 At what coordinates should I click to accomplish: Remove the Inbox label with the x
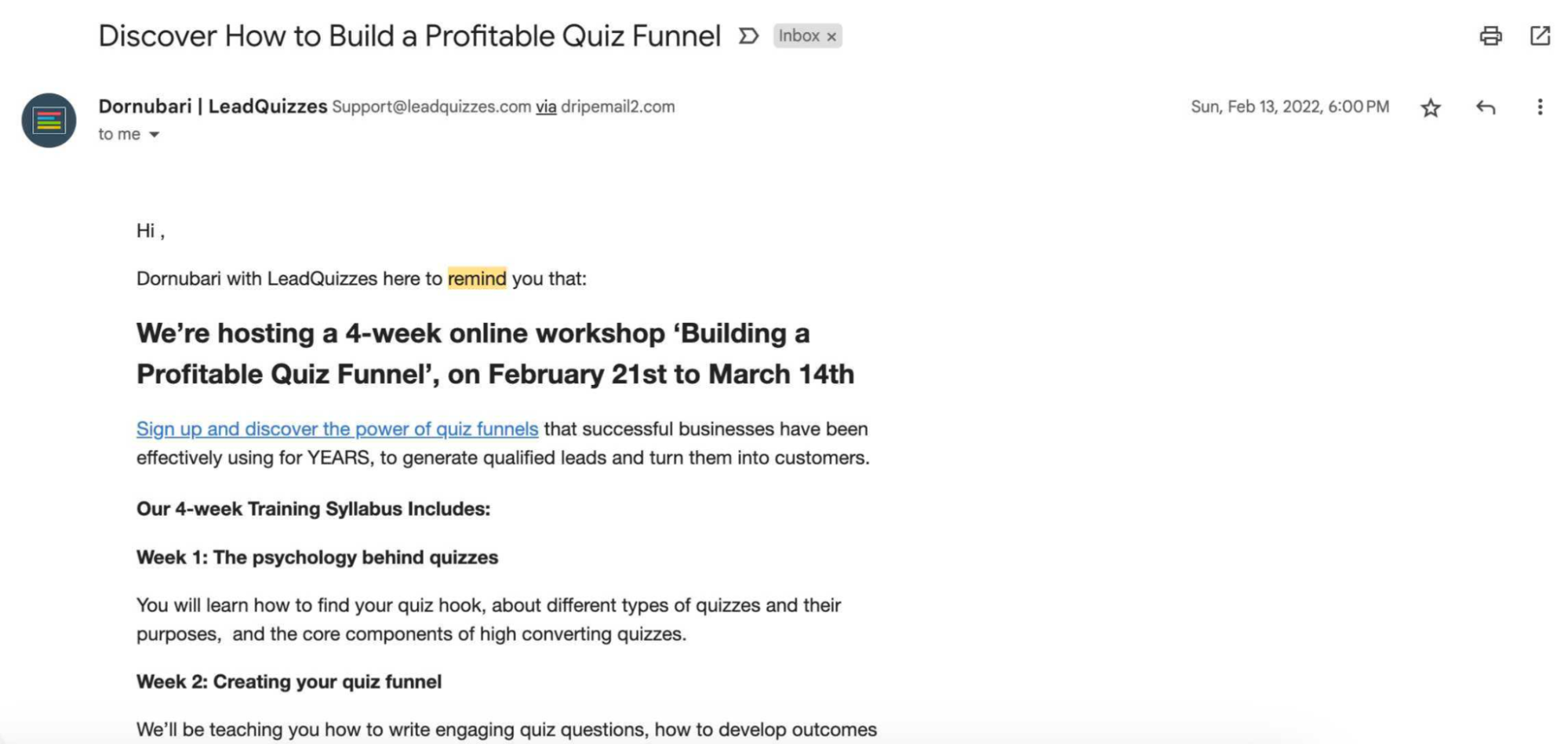(831, 37)
